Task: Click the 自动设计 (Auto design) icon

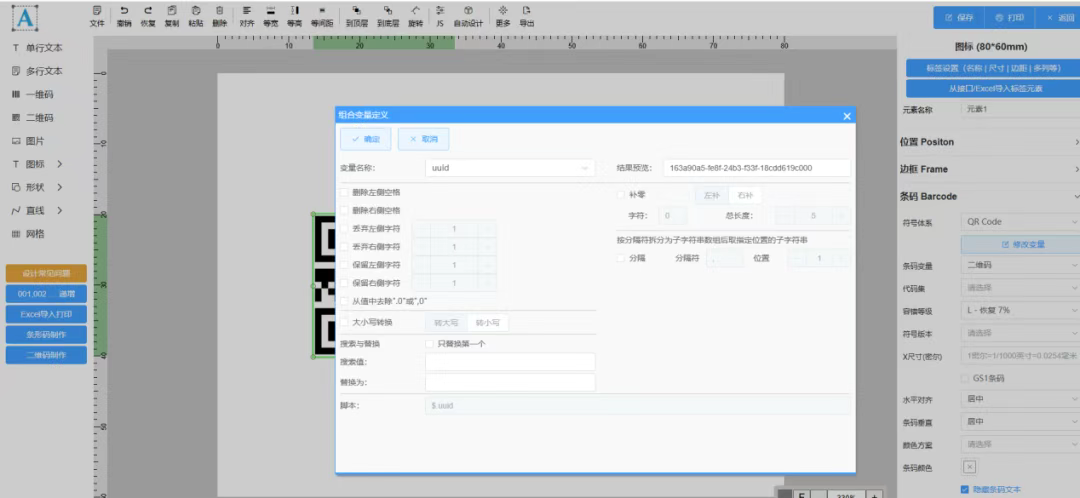Action: pos(468,16)
